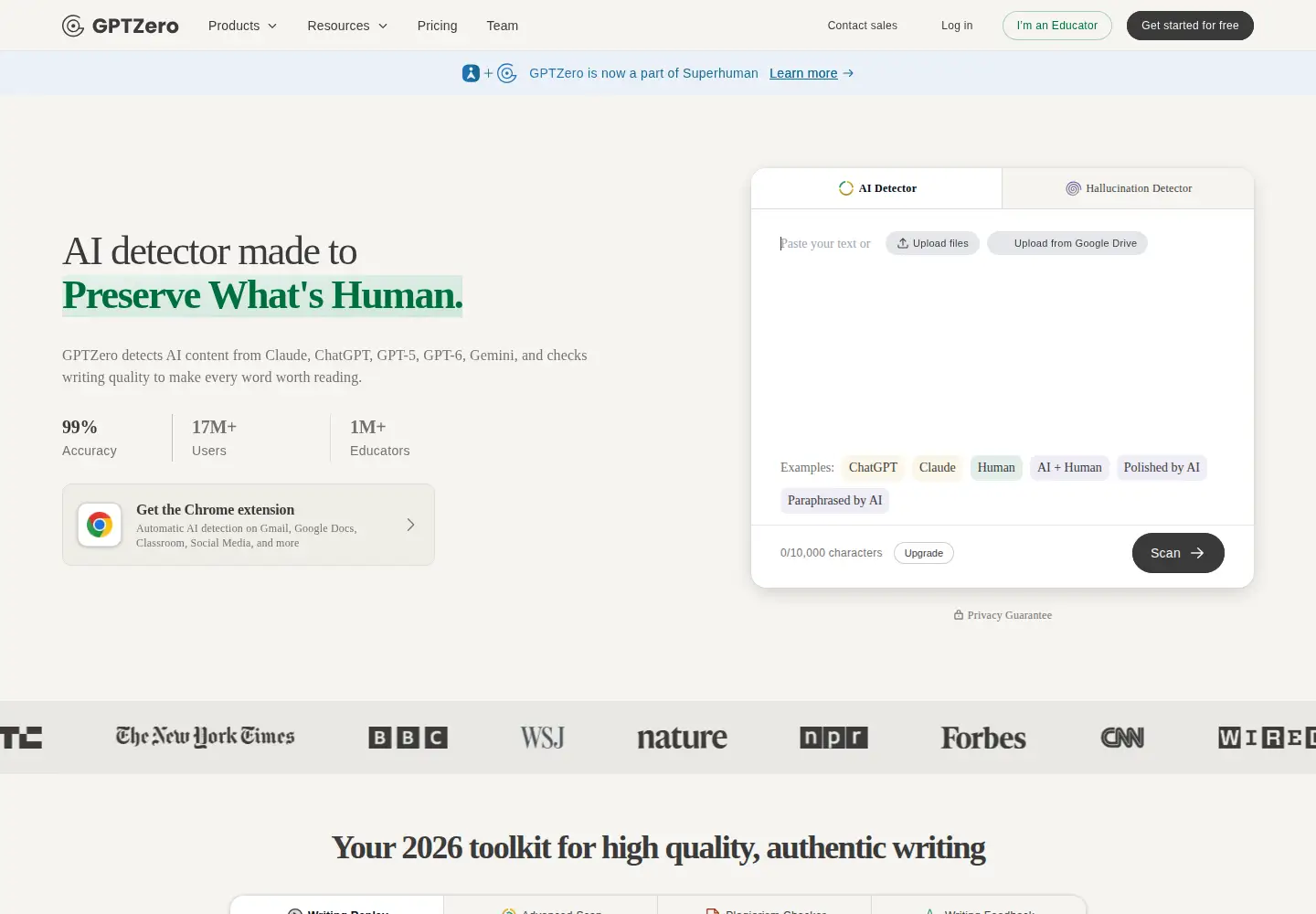Click the nature logo
The image size is (1316, 914).
(682, 738)
